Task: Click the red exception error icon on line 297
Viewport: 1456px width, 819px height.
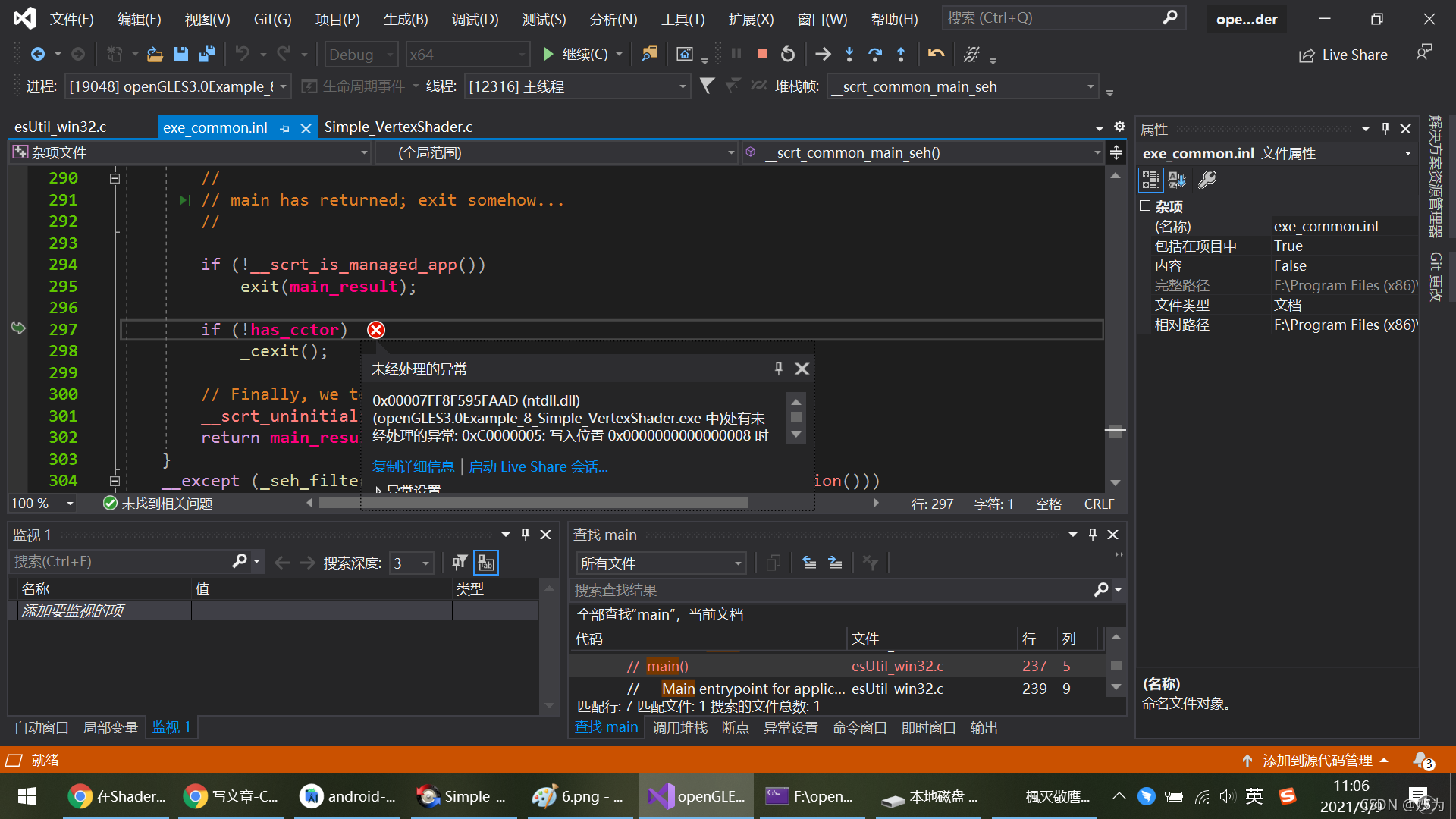Action: [376, 329]
